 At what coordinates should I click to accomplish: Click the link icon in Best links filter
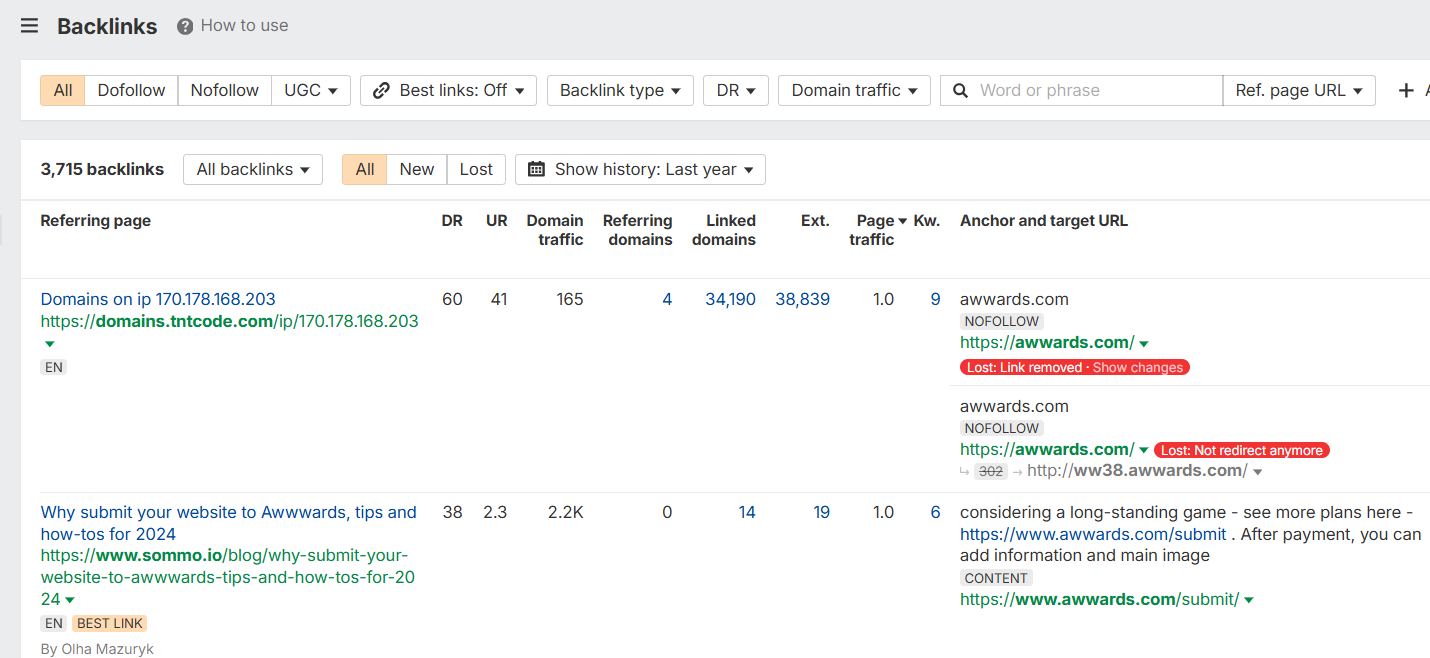tap(381, 90)
